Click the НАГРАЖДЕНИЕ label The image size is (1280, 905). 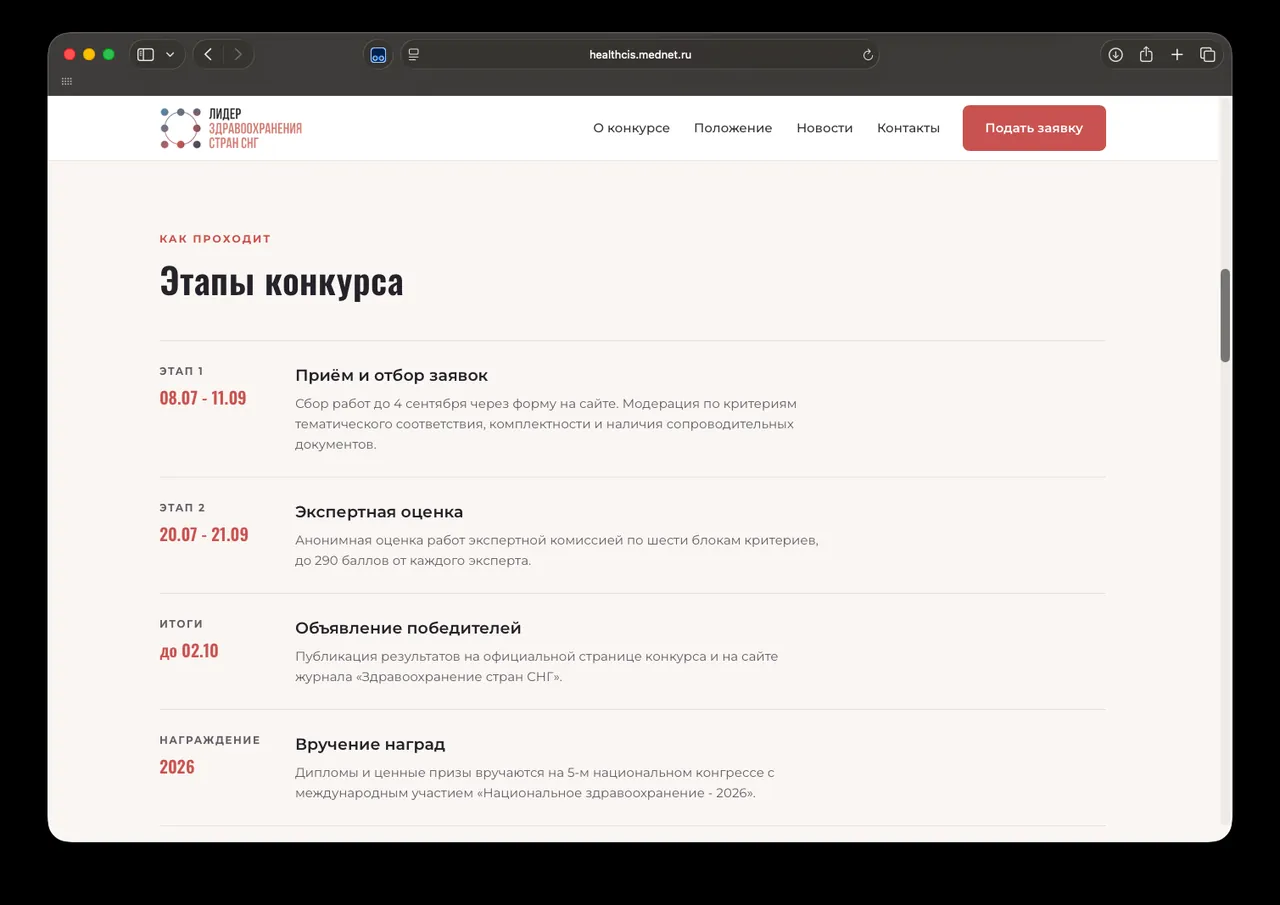[x=210, y=740]
